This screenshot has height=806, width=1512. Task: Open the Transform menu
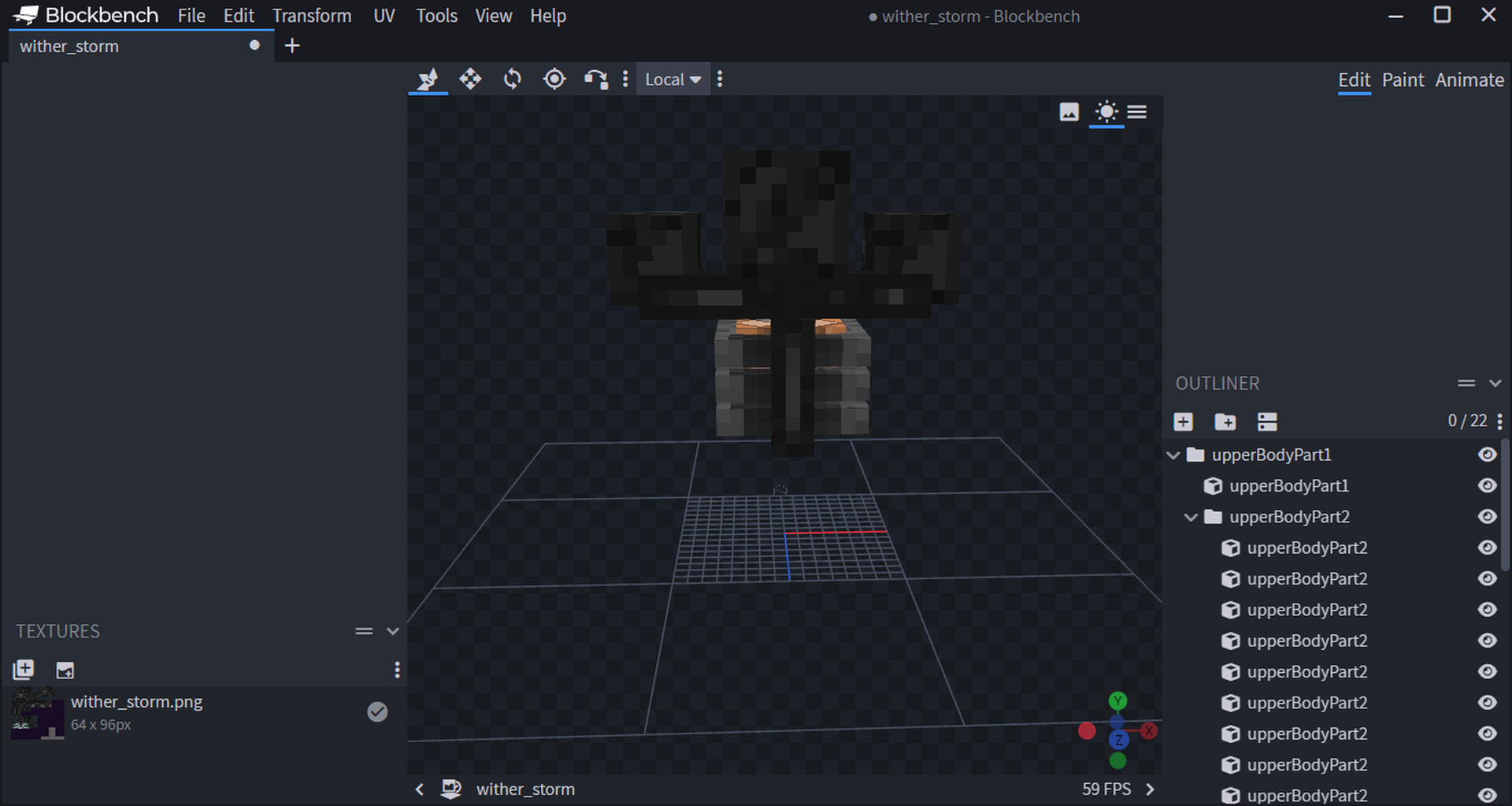pos(312,15)
